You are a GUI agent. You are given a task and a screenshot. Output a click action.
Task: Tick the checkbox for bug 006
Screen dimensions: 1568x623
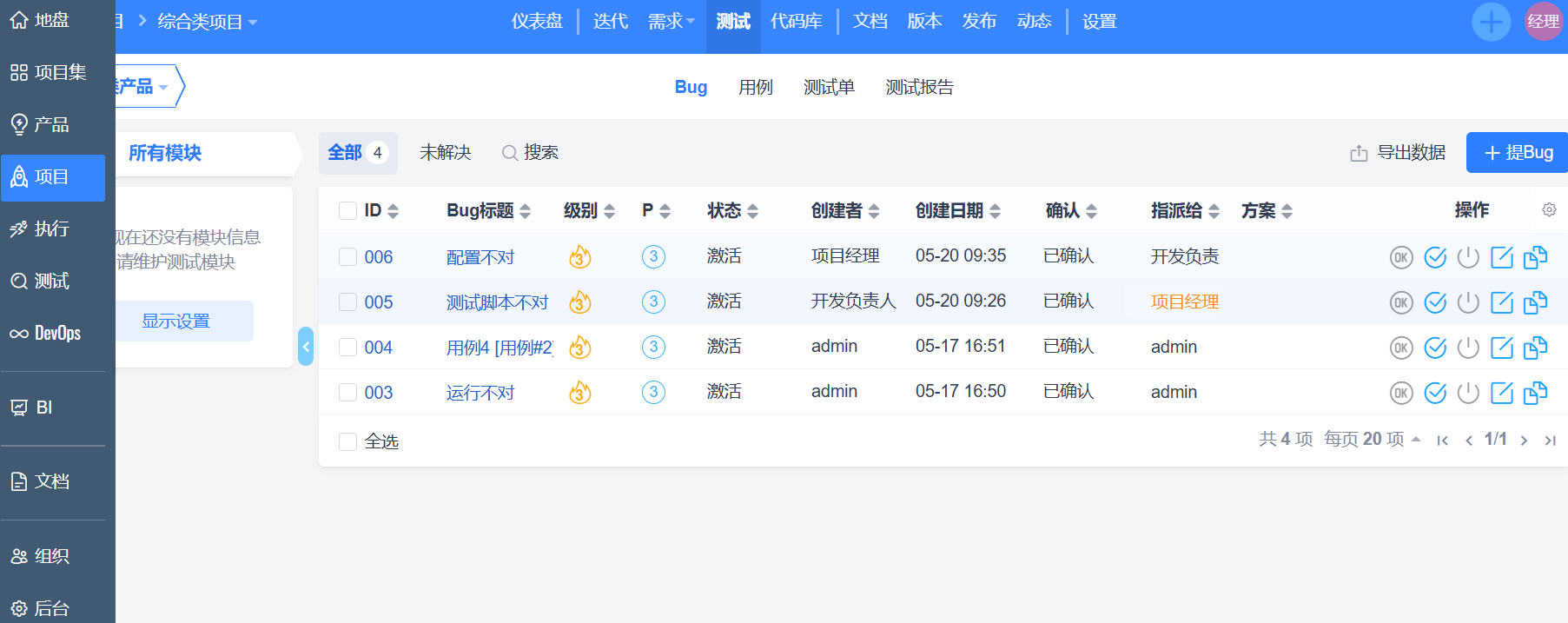point(347,257)
